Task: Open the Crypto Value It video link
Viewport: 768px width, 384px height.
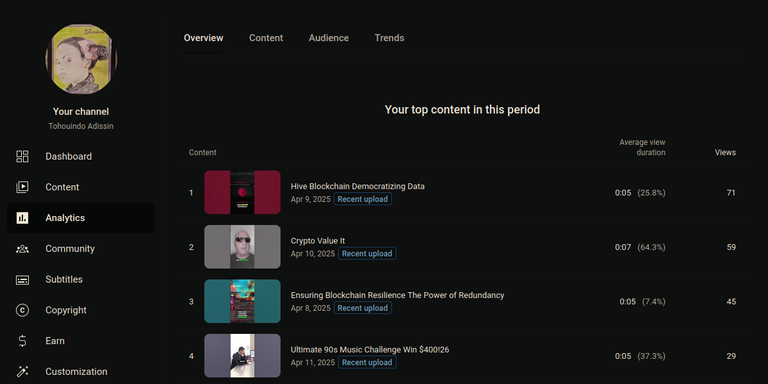Action: click(318, 240)
